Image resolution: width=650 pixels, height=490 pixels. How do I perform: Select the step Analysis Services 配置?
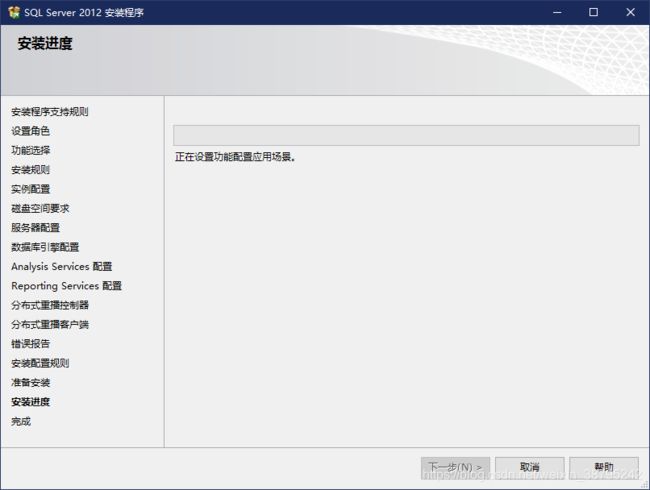click(61, 266)
